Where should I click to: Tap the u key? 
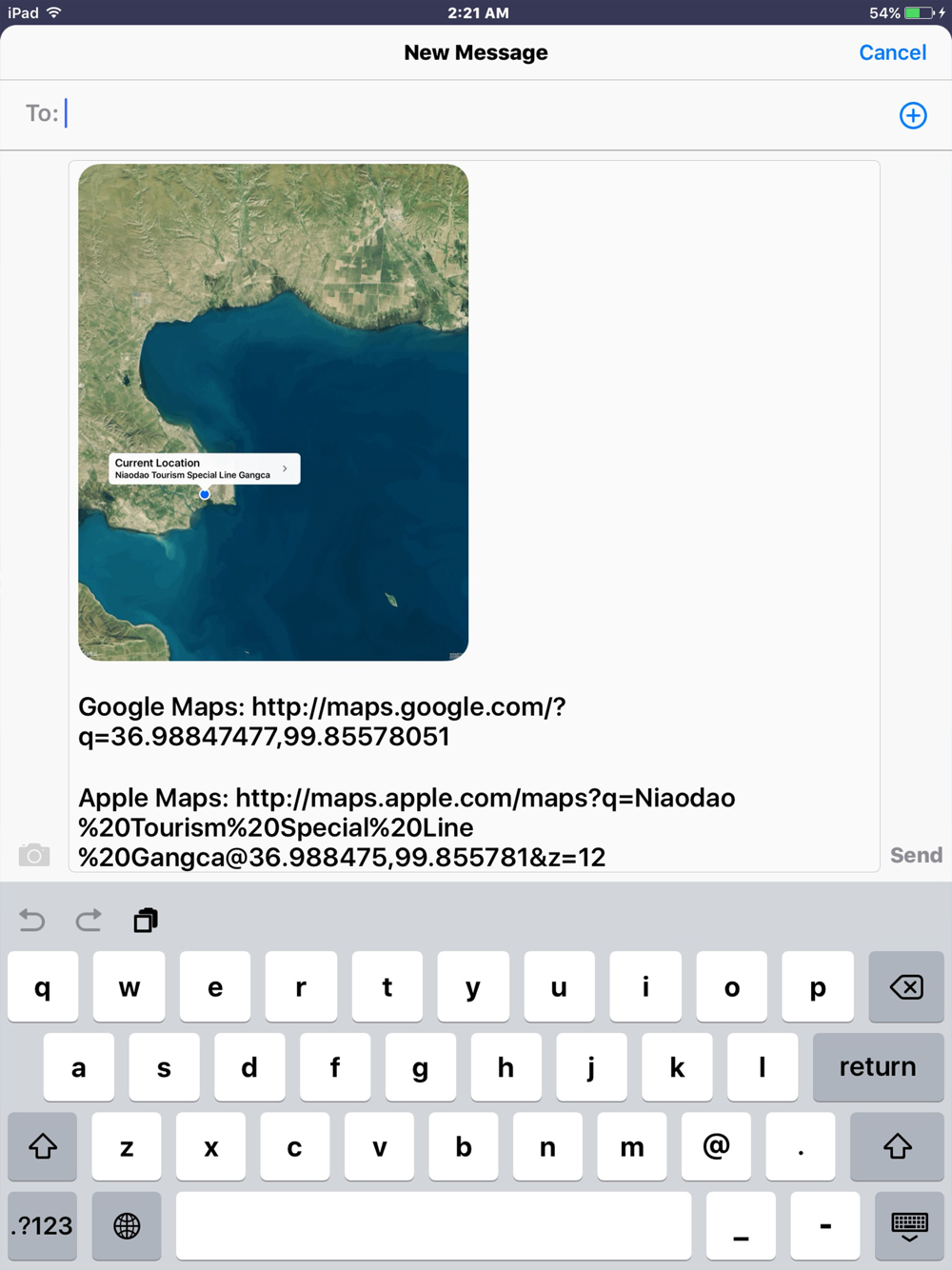click(559, 987)
